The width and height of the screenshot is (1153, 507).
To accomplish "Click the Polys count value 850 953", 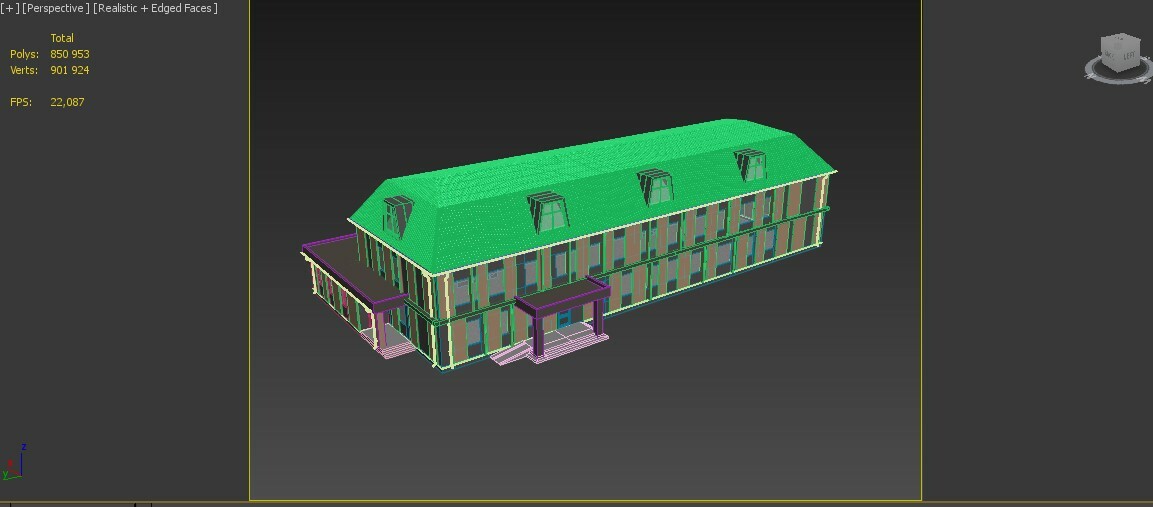I will [70, 54].
